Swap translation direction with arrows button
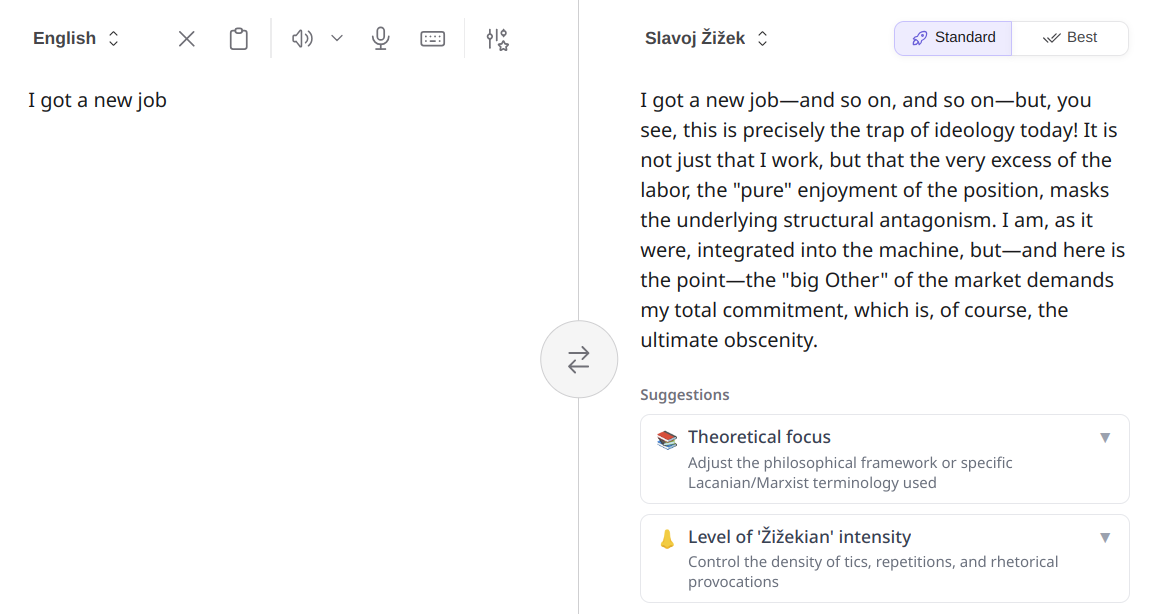 (x=579, y=359)
